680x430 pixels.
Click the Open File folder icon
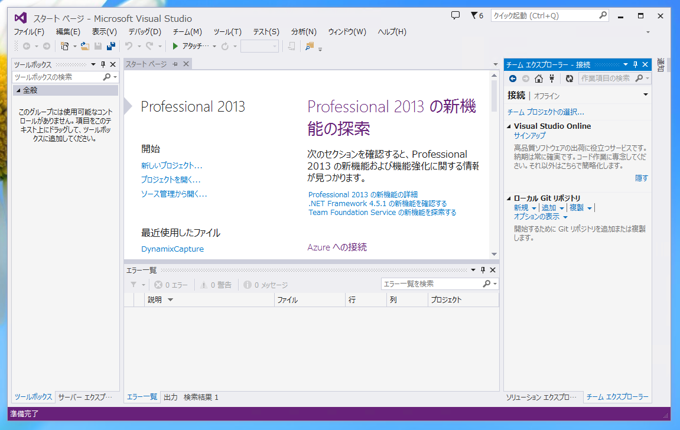click(85, 46)
